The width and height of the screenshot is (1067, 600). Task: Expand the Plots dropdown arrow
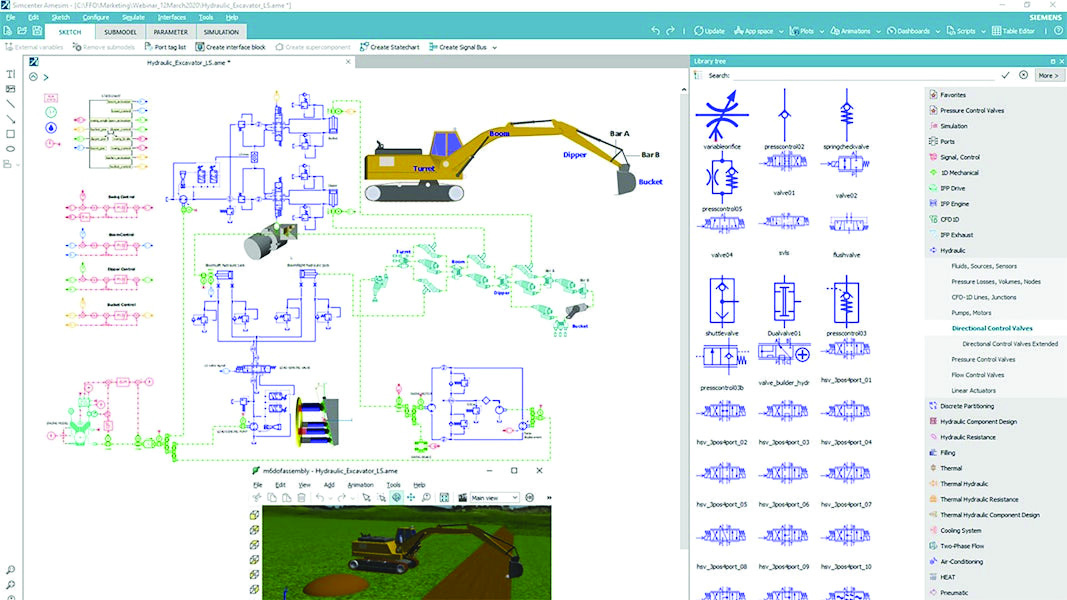[x=822, y=32]
